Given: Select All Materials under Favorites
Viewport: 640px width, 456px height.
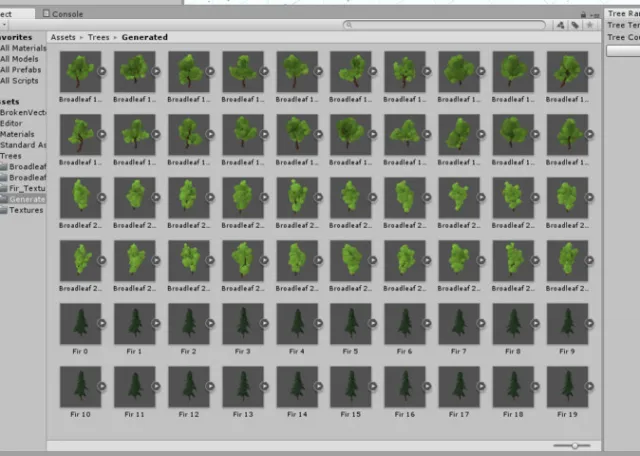Looking at the screenshot, I should pyautogui.click(x=23, y=48).
